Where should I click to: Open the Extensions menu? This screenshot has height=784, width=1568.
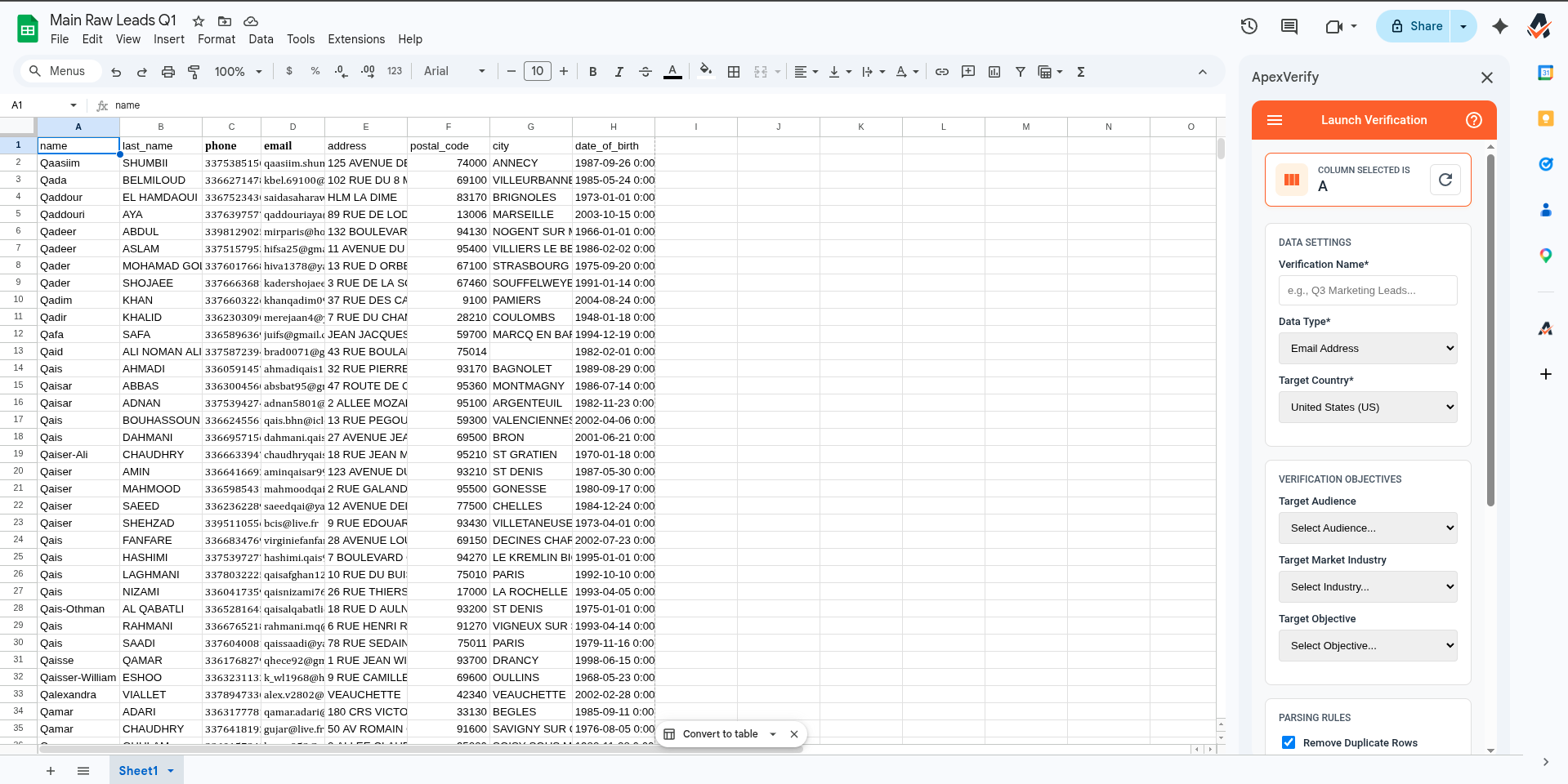tap(356, 39)
